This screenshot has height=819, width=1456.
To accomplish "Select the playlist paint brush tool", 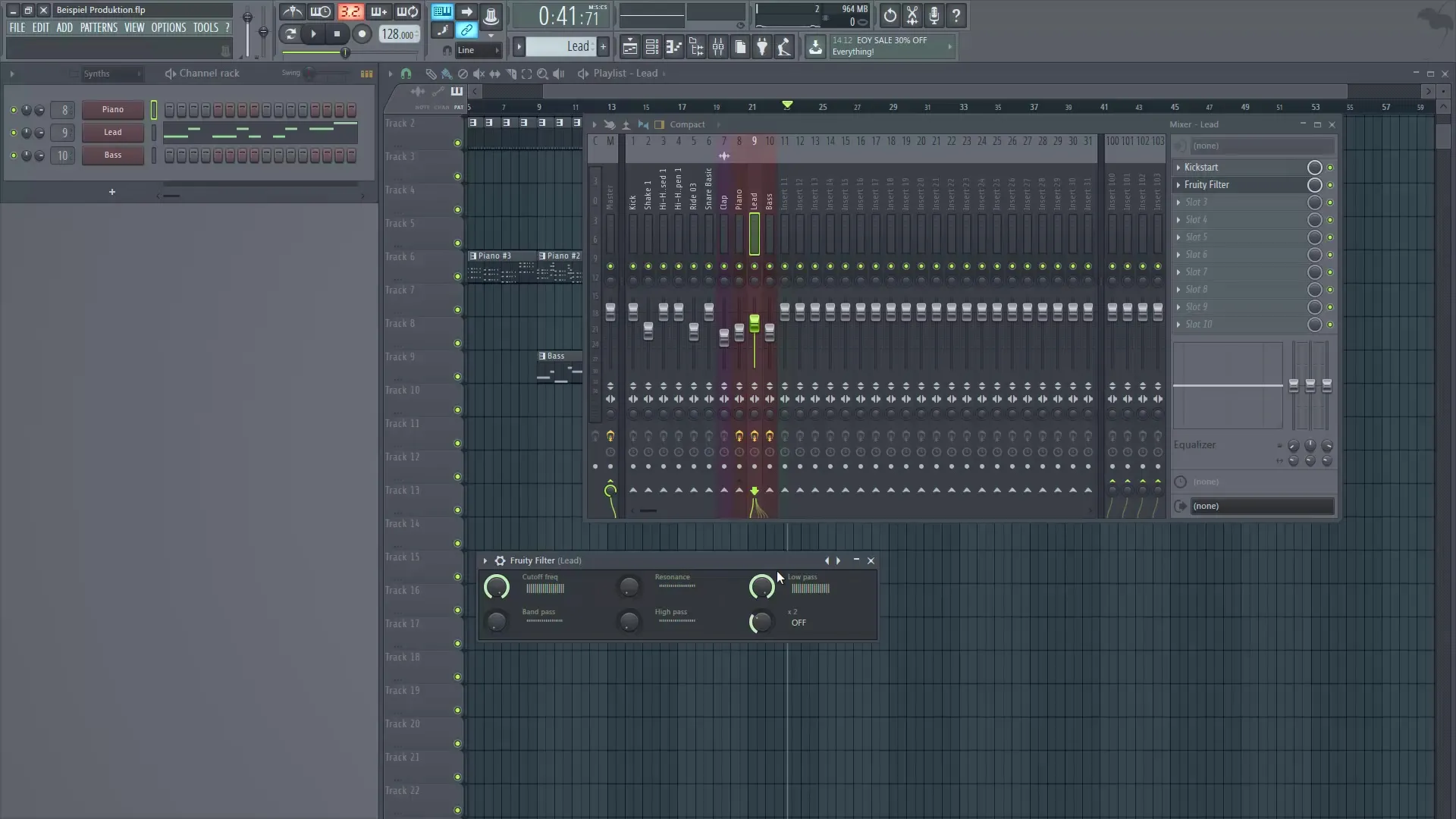I will tap(447, 74).
